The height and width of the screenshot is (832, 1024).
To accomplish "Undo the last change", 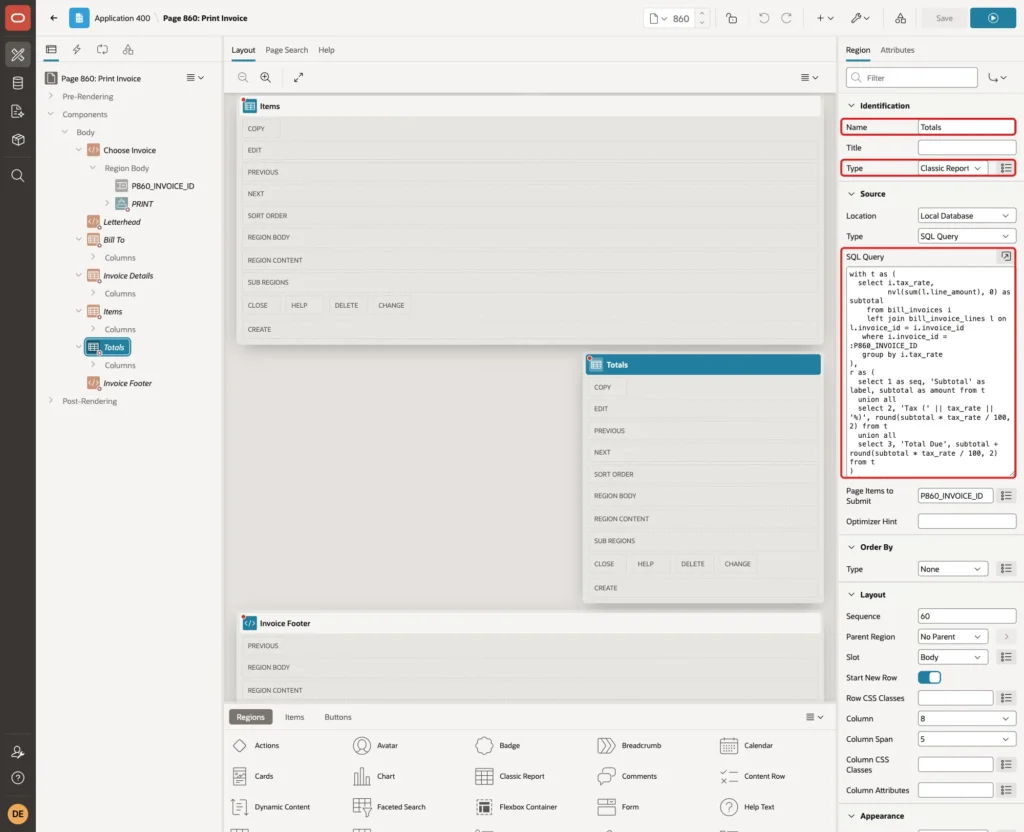I will [763, 18].
